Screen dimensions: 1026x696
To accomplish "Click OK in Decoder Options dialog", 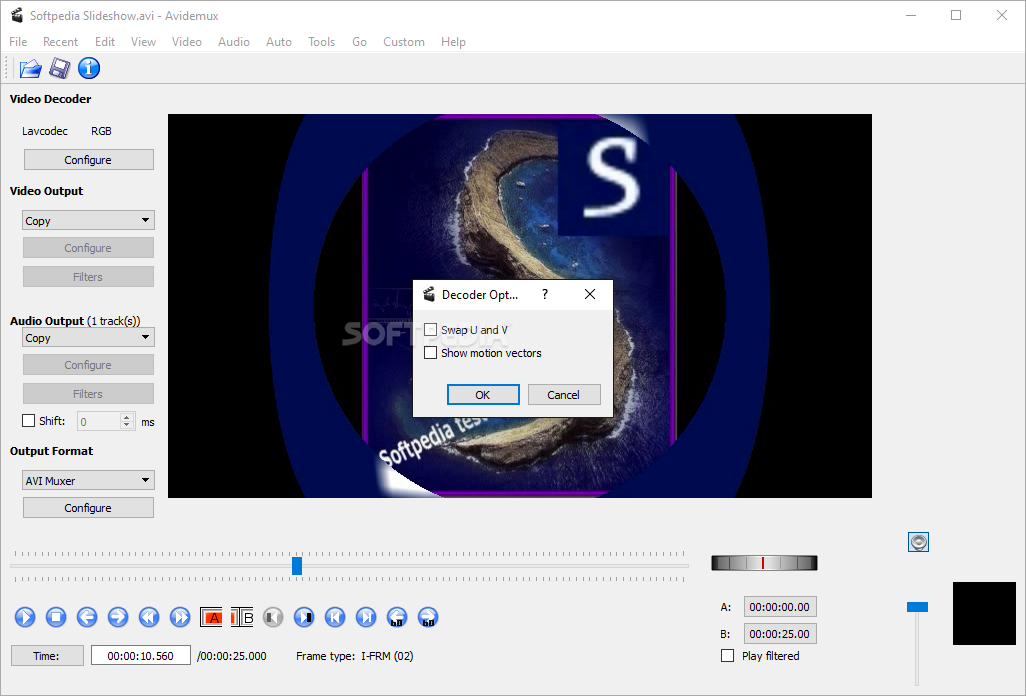I will (x=483, y=394).
